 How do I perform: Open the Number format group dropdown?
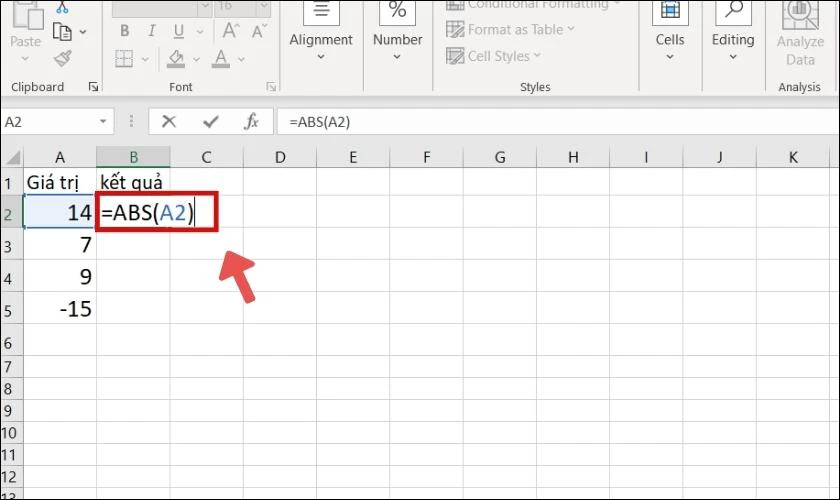point(398,32)
